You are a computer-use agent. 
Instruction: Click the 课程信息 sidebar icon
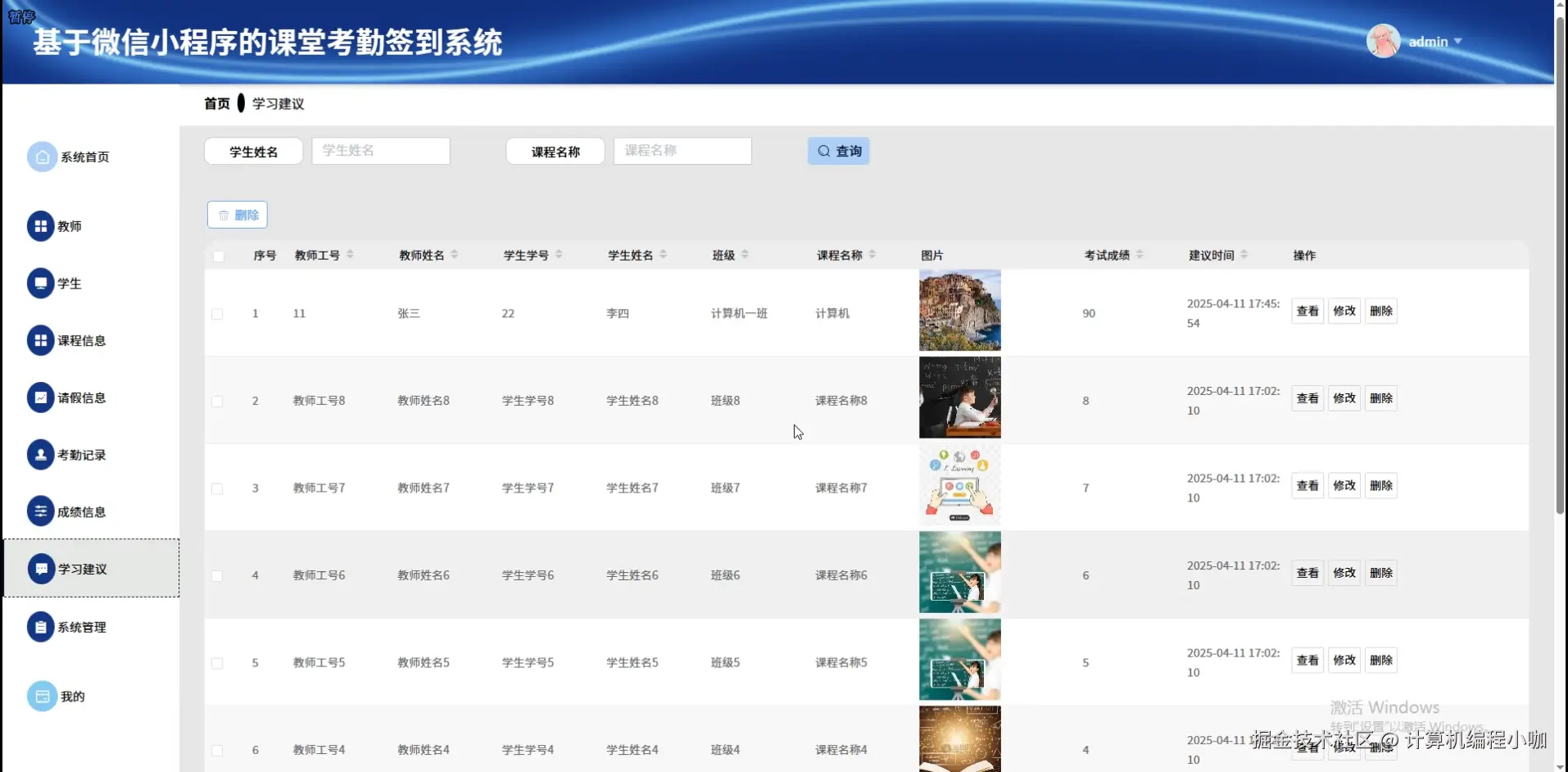coord(42,339)
